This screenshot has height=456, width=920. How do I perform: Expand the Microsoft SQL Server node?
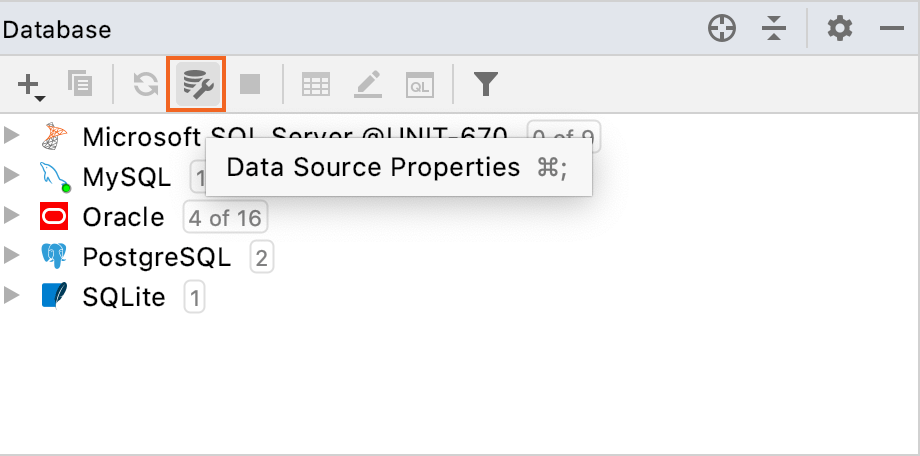(11, 135)
